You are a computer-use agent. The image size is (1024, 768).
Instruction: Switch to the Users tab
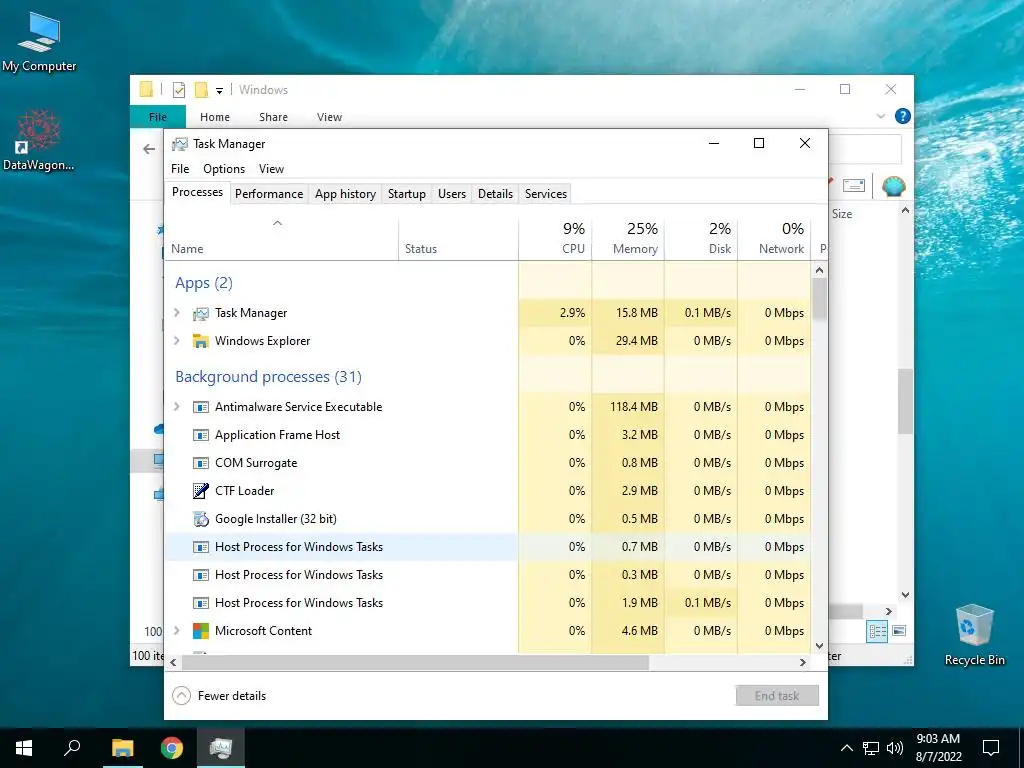click(x=452, y=193)
